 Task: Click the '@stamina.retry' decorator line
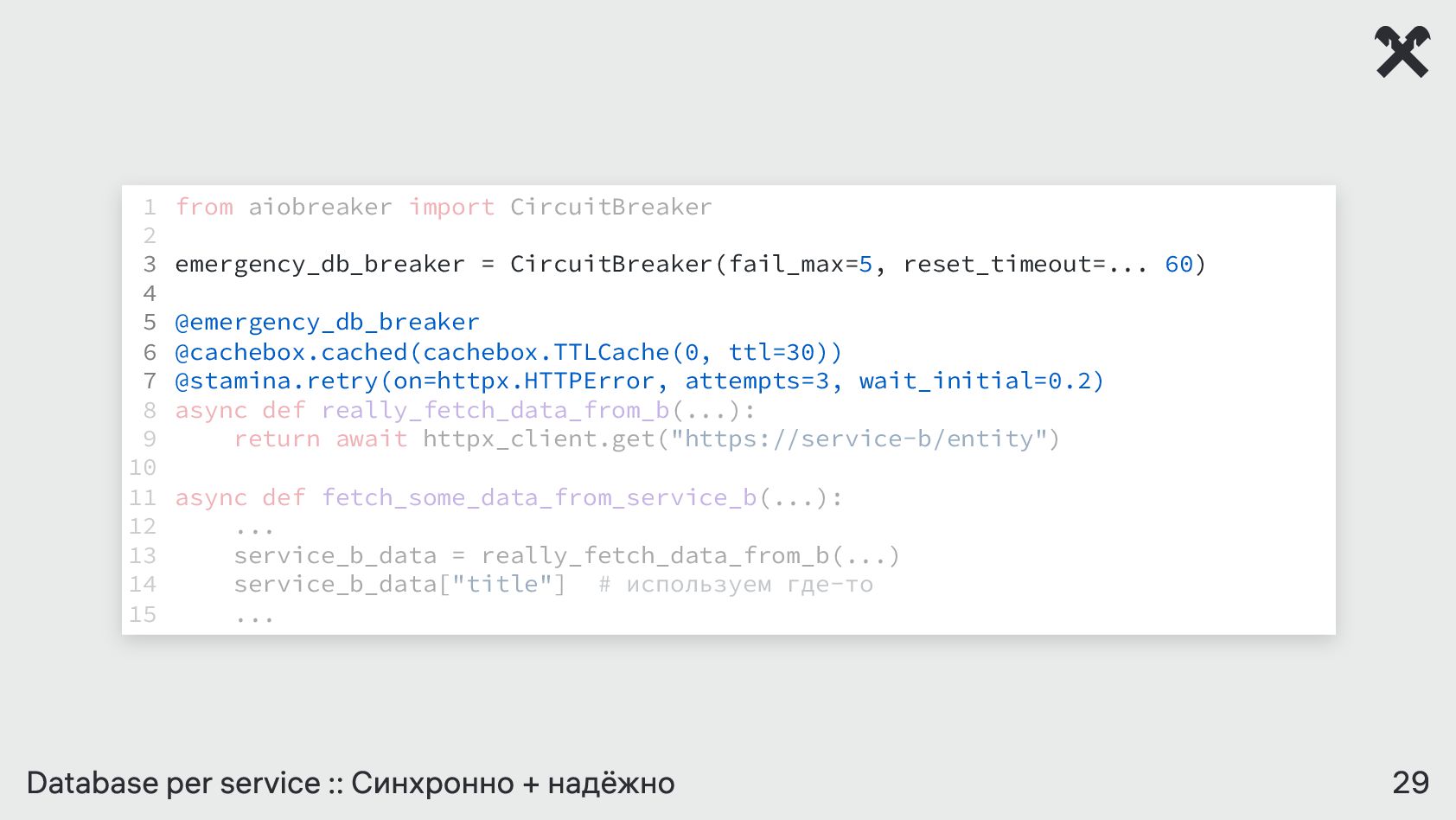point(639,381)
